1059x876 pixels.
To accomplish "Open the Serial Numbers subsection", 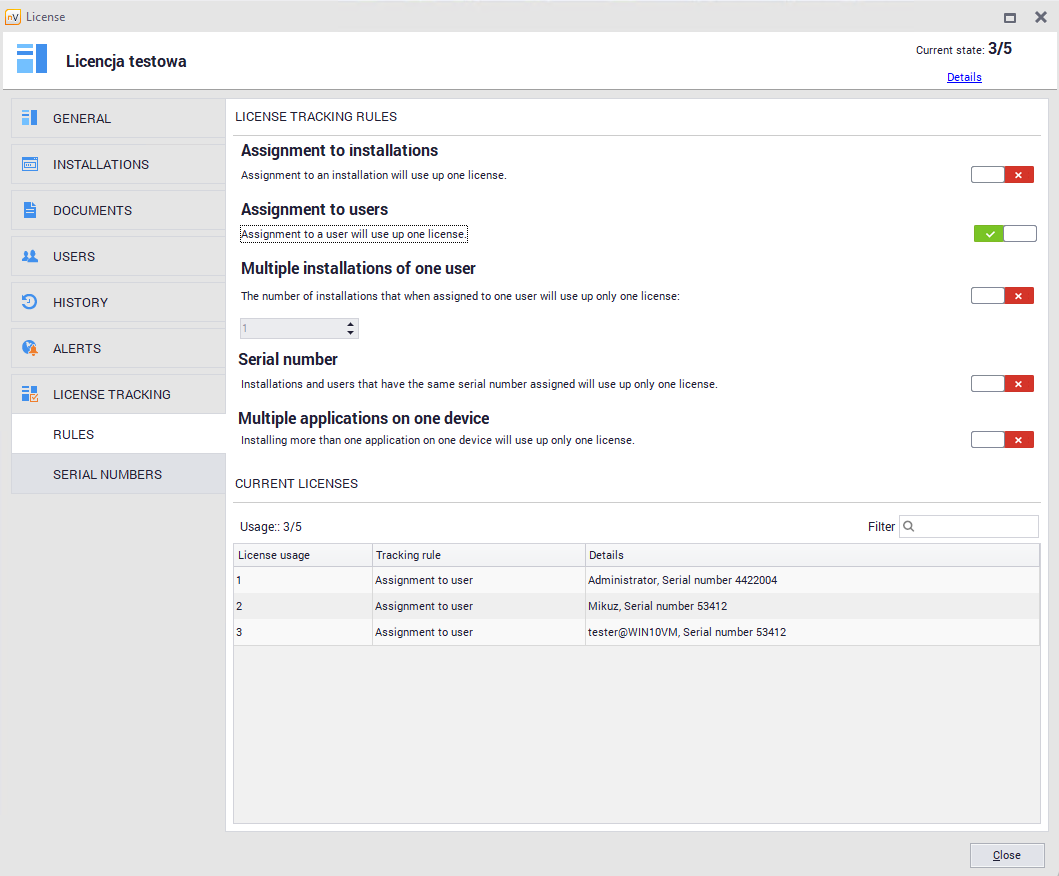I will pyautogui.click(x=107, y=474).
